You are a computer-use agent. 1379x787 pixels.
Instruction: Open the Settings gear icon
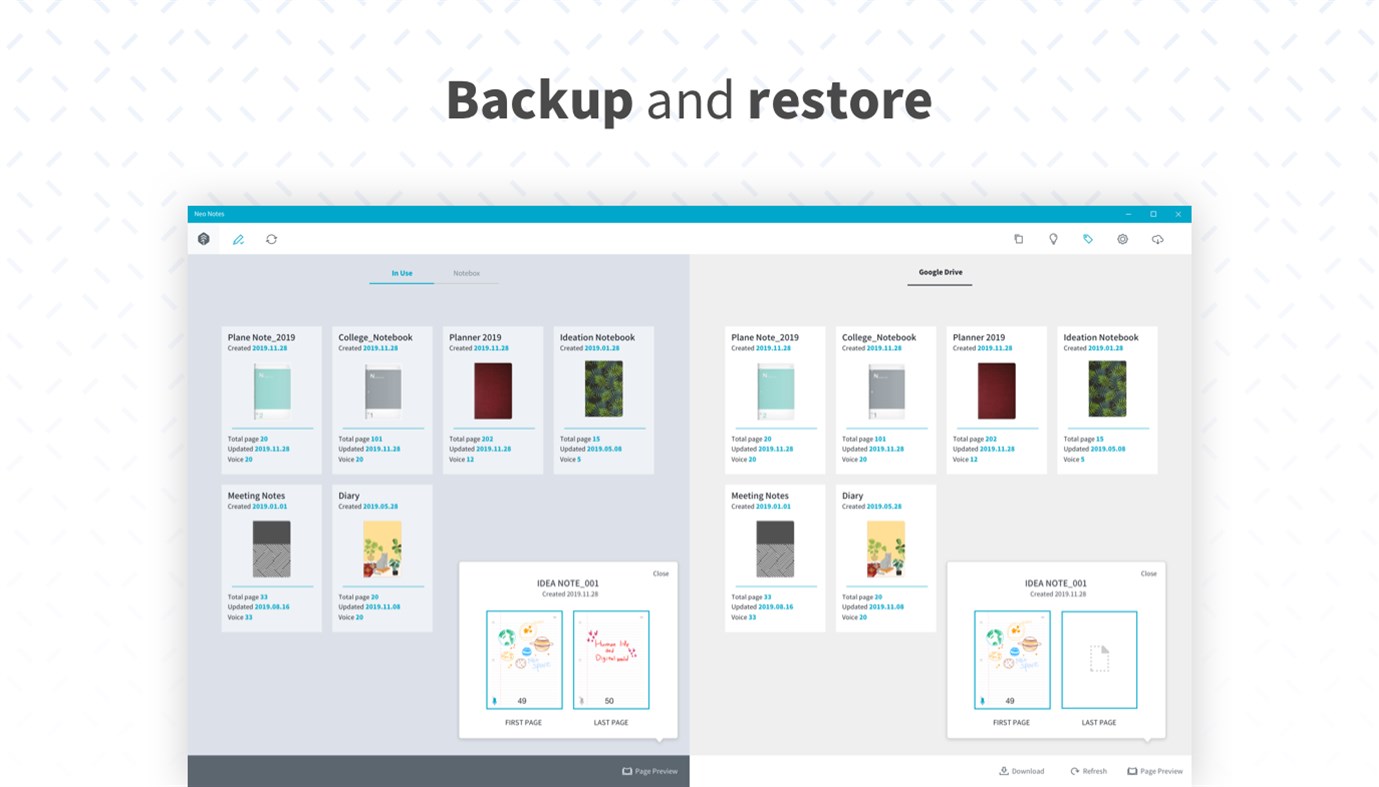pyautogui.click(x=1121, y=238)
